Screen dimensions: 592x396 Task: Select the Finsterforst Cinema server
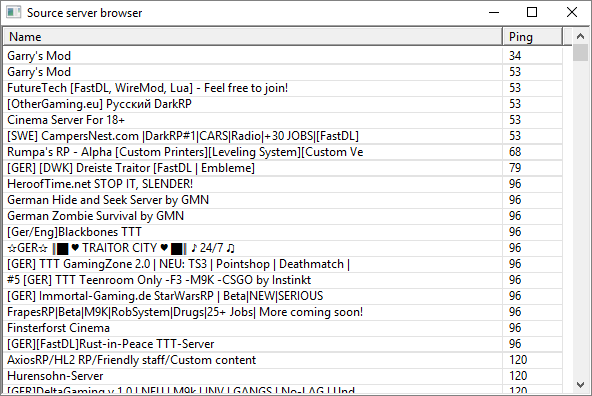283,328
